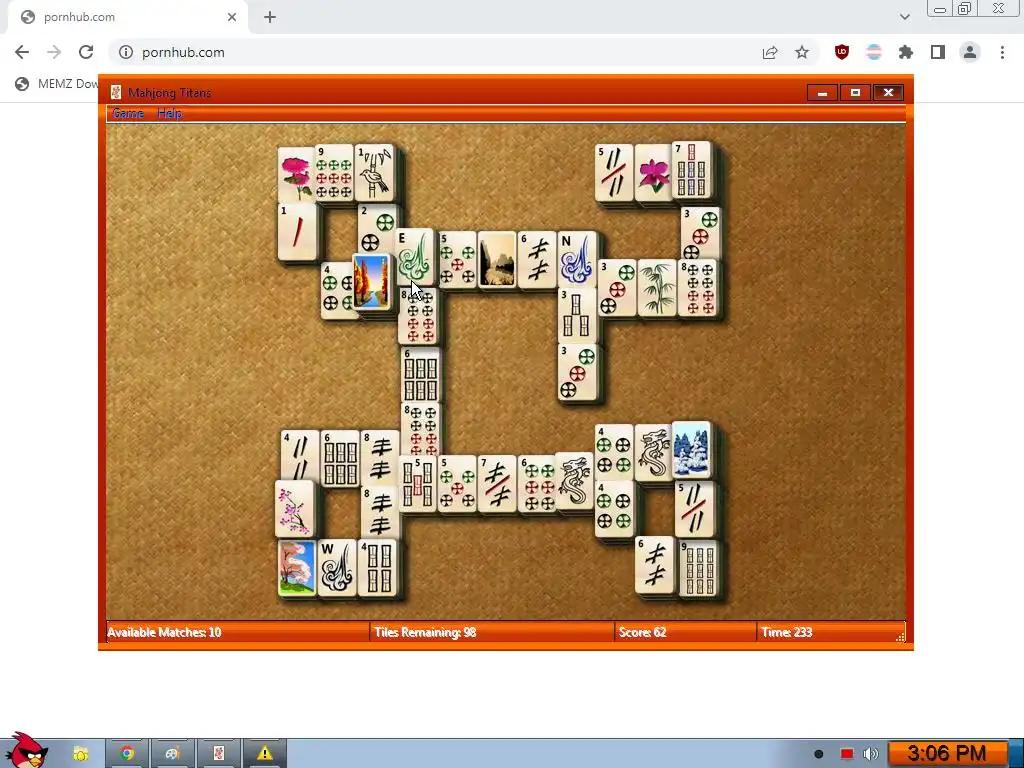
Task: Open Chrome's tab search chevron
Action: coord(904,17)
